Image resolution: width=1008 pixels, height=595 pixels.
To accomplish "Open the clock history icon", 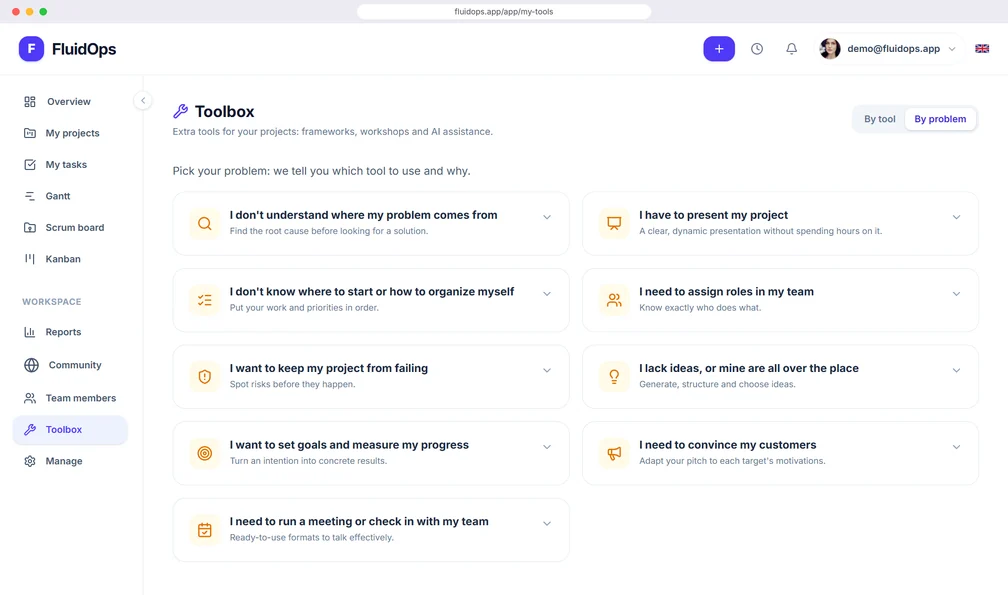I will (757, 49).
